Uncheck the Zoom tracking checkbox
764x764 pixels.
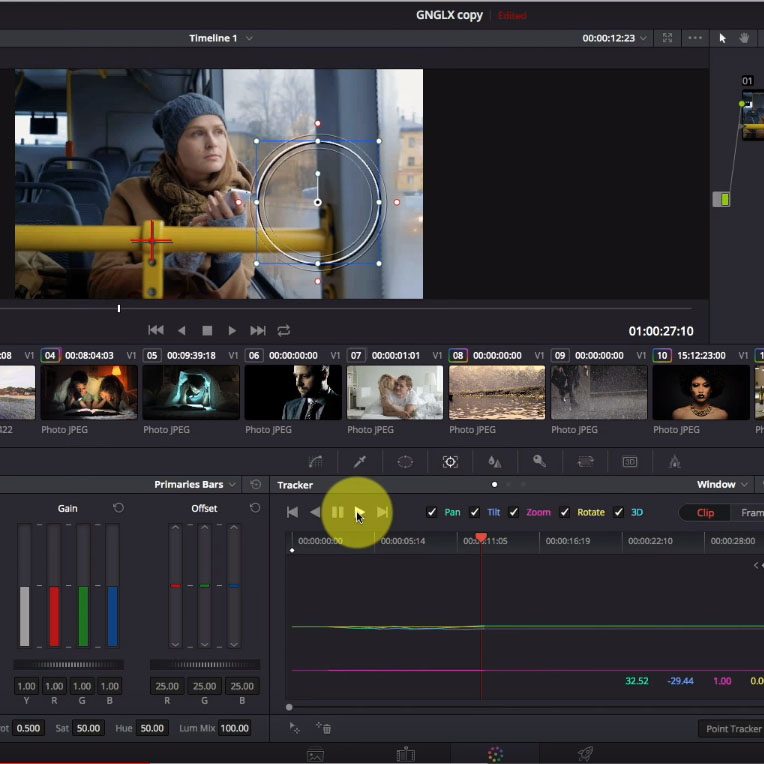[513, 512]
